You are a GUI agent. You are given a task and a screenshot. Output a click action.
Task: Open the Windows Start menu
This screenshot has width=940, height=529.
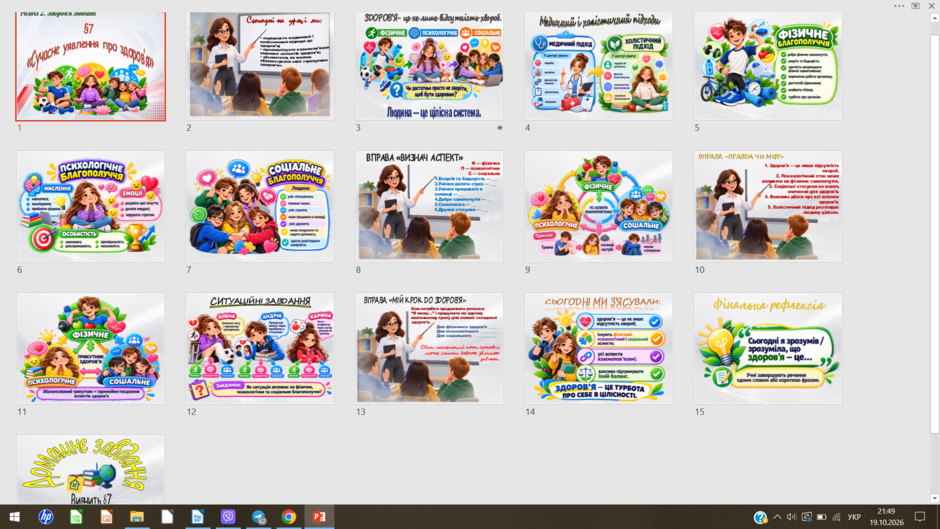click(x=14, y=516)
